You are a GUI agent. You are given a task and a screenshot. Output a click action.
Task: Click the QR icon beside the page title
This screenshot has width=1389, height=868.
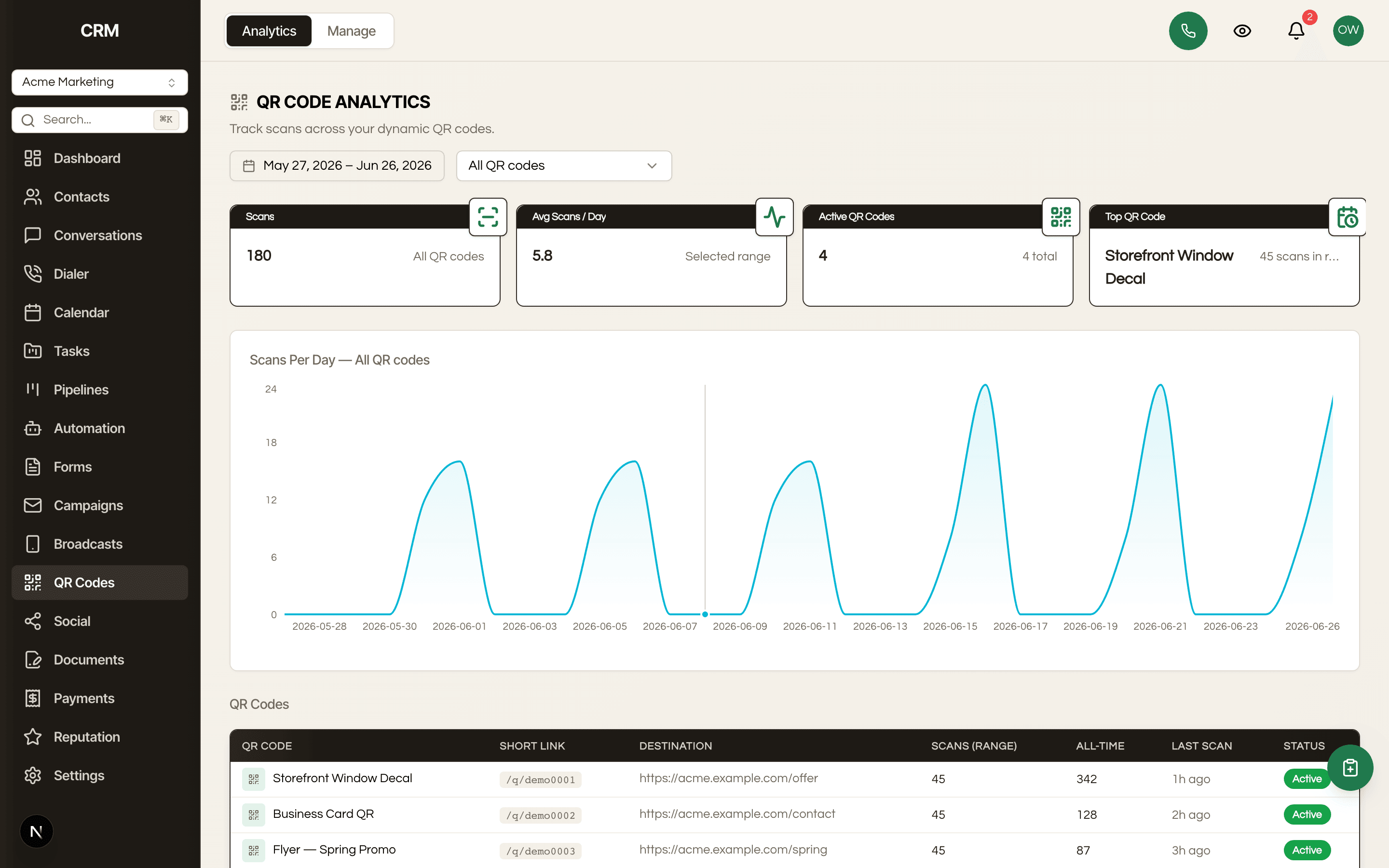(x=239, y=102)
